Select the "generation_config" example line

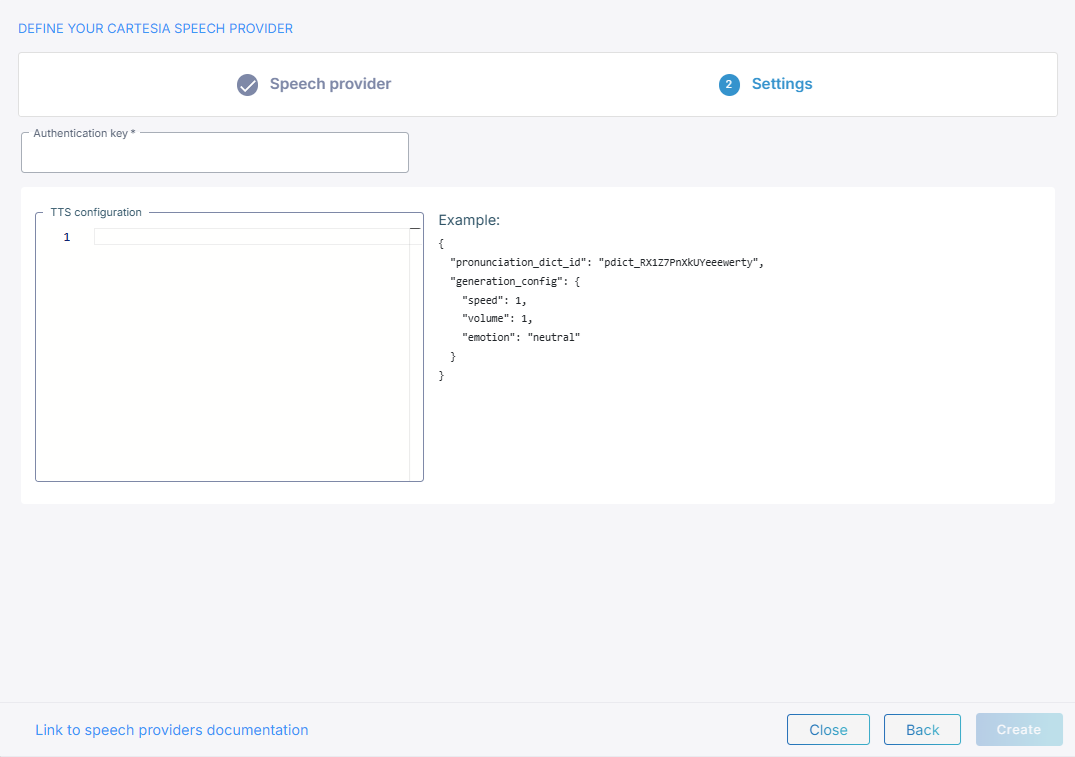tap(515, 281)
